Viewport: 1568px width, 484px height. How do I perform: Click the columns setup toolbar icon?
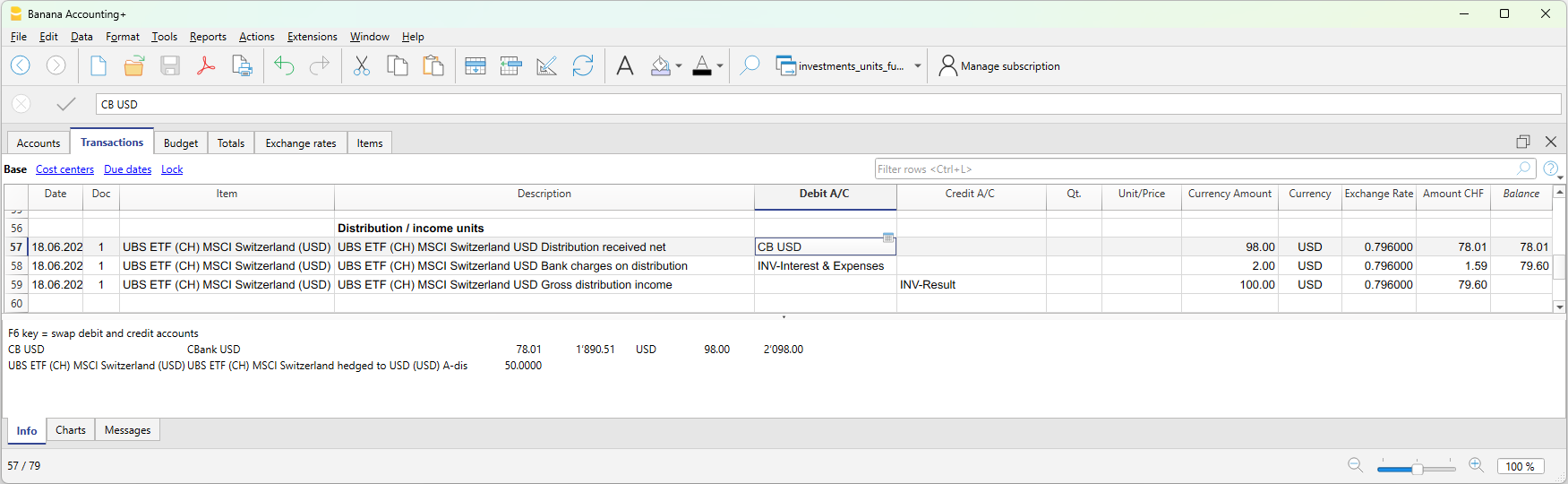click(511, 65)
